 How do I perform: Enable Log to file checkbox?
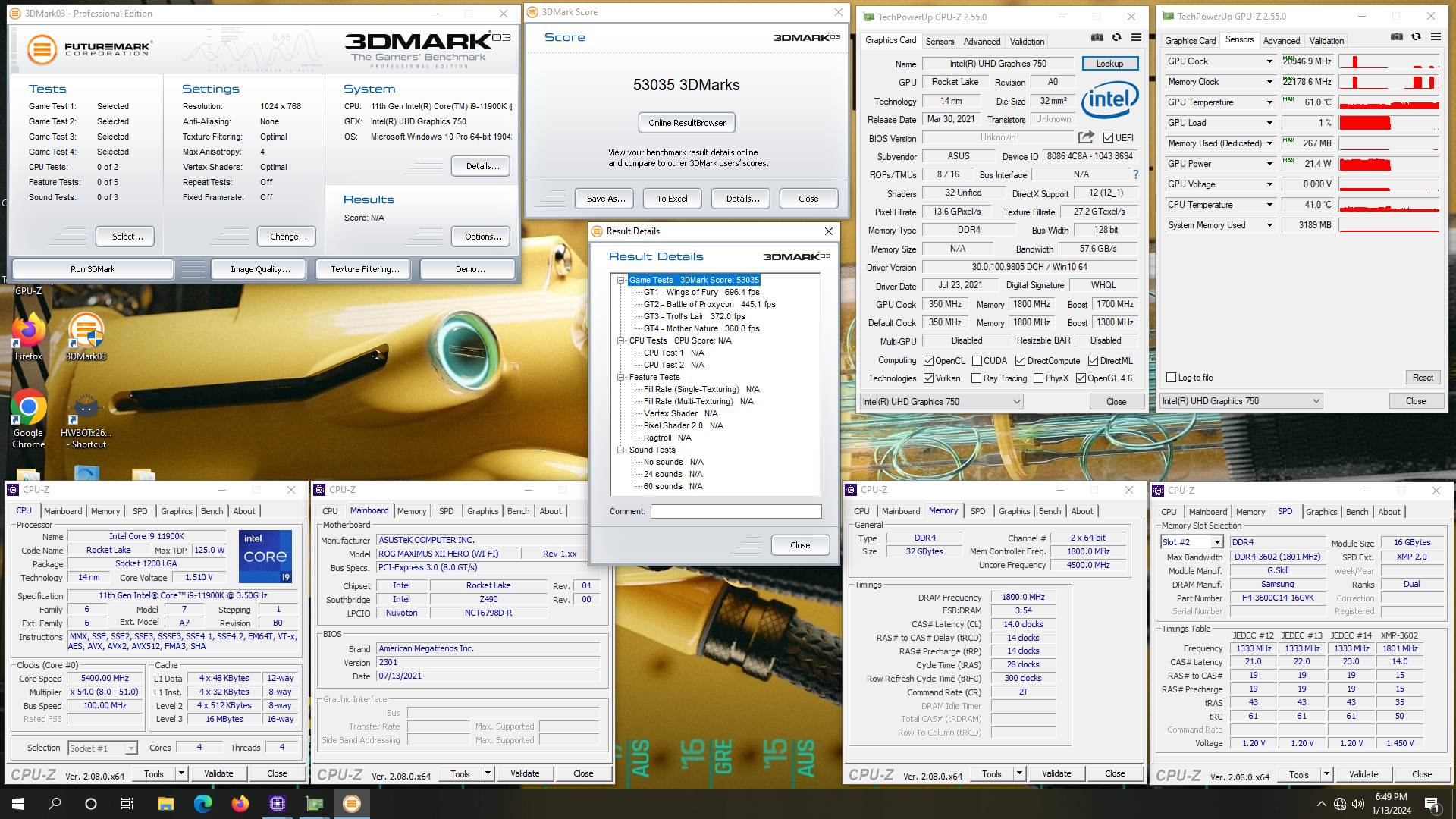[1171, 378]
